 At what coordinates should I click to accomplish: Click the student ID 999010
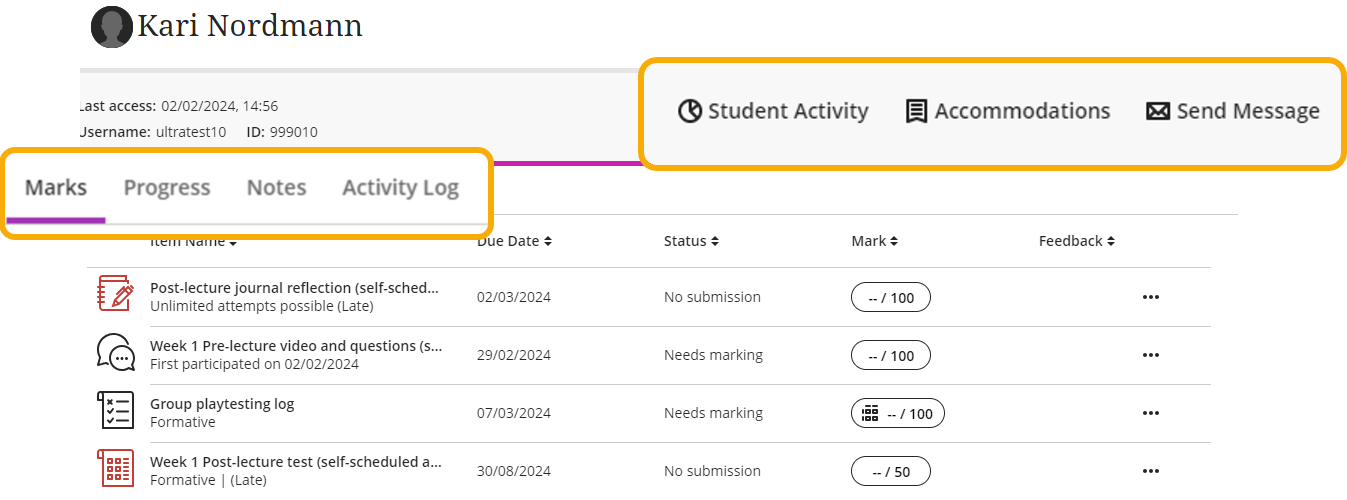(294, 132)
